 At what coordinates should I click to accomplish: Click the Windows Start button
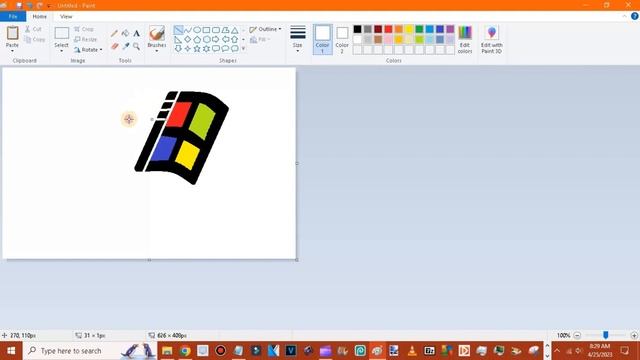[11, 351]
